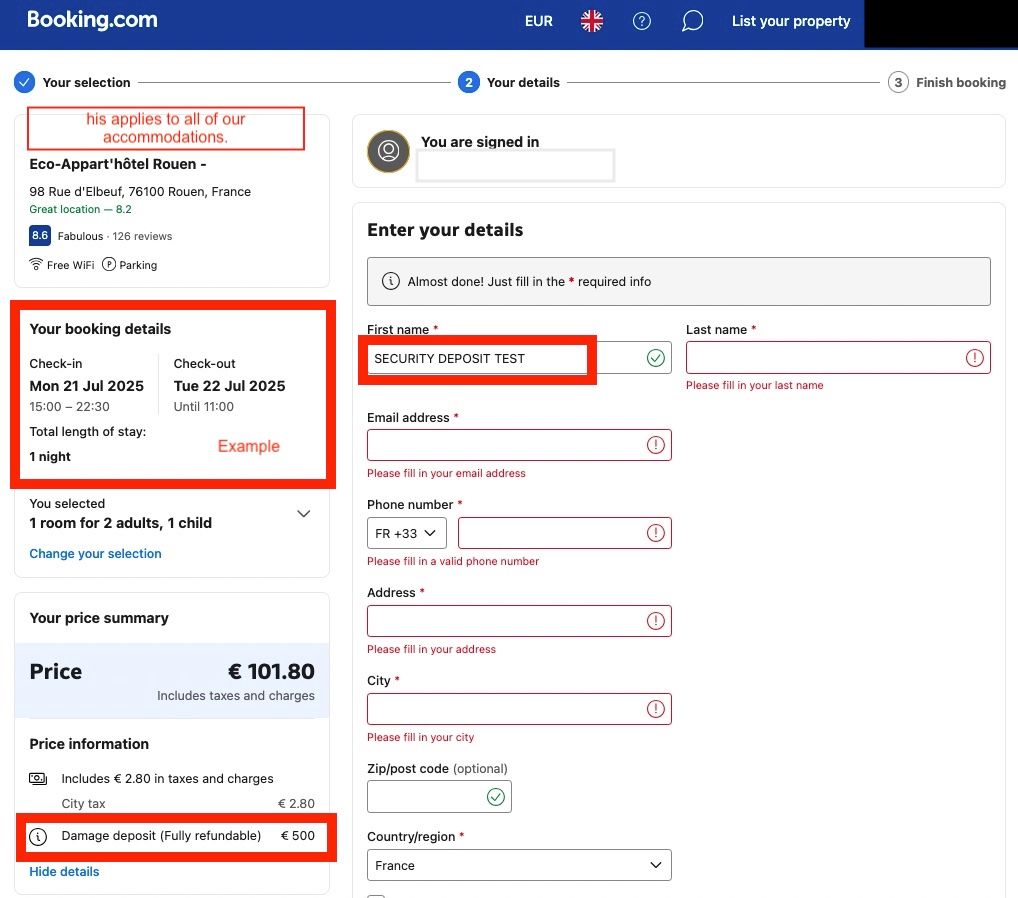The height and width of the screenshot is (898, 1018).
Task: Open the messages chat bubble icon
Action: click(x=692, y=21)
